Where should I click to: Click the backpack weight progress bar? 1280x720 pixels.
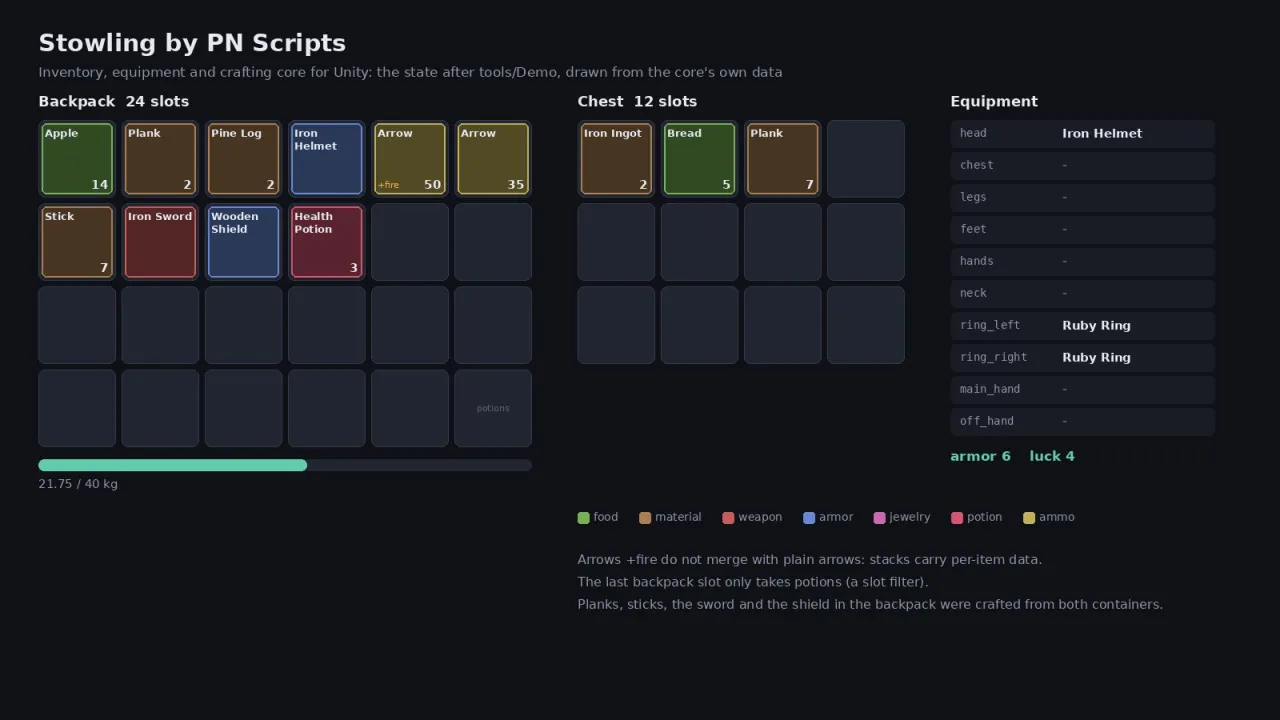285,465
